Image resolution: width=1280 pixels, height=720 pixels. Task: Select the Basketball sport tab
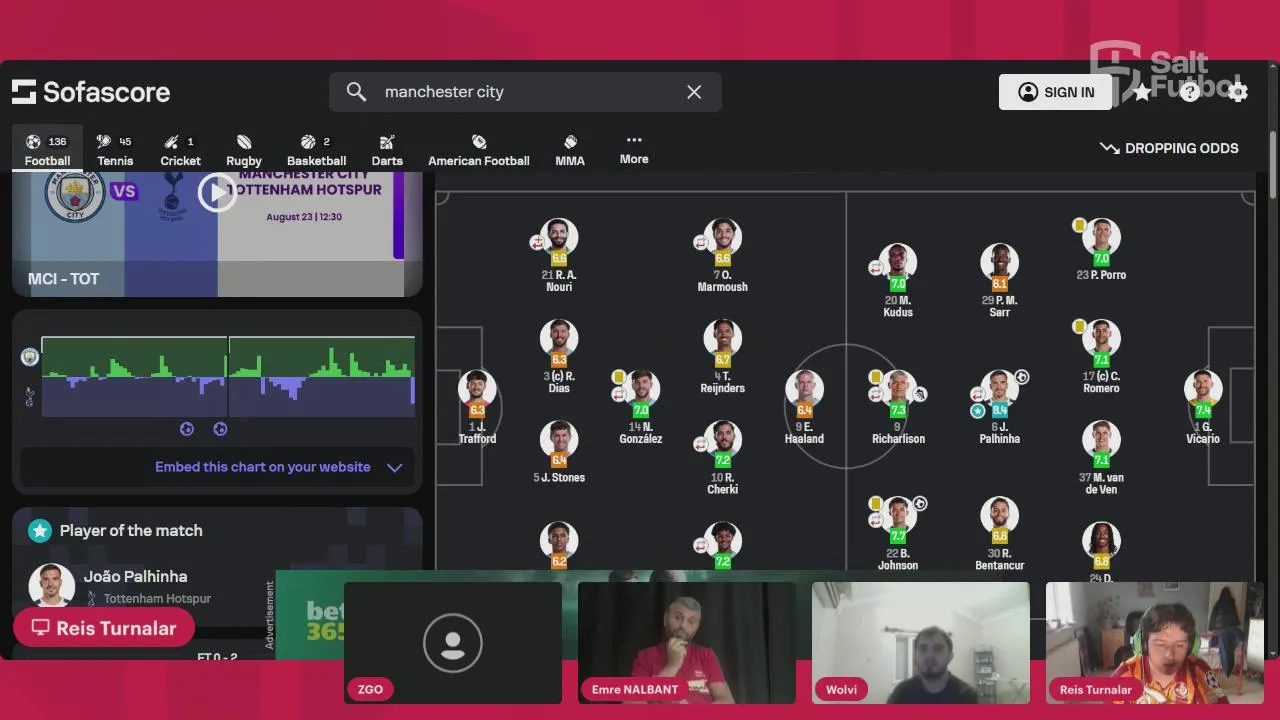316,150
